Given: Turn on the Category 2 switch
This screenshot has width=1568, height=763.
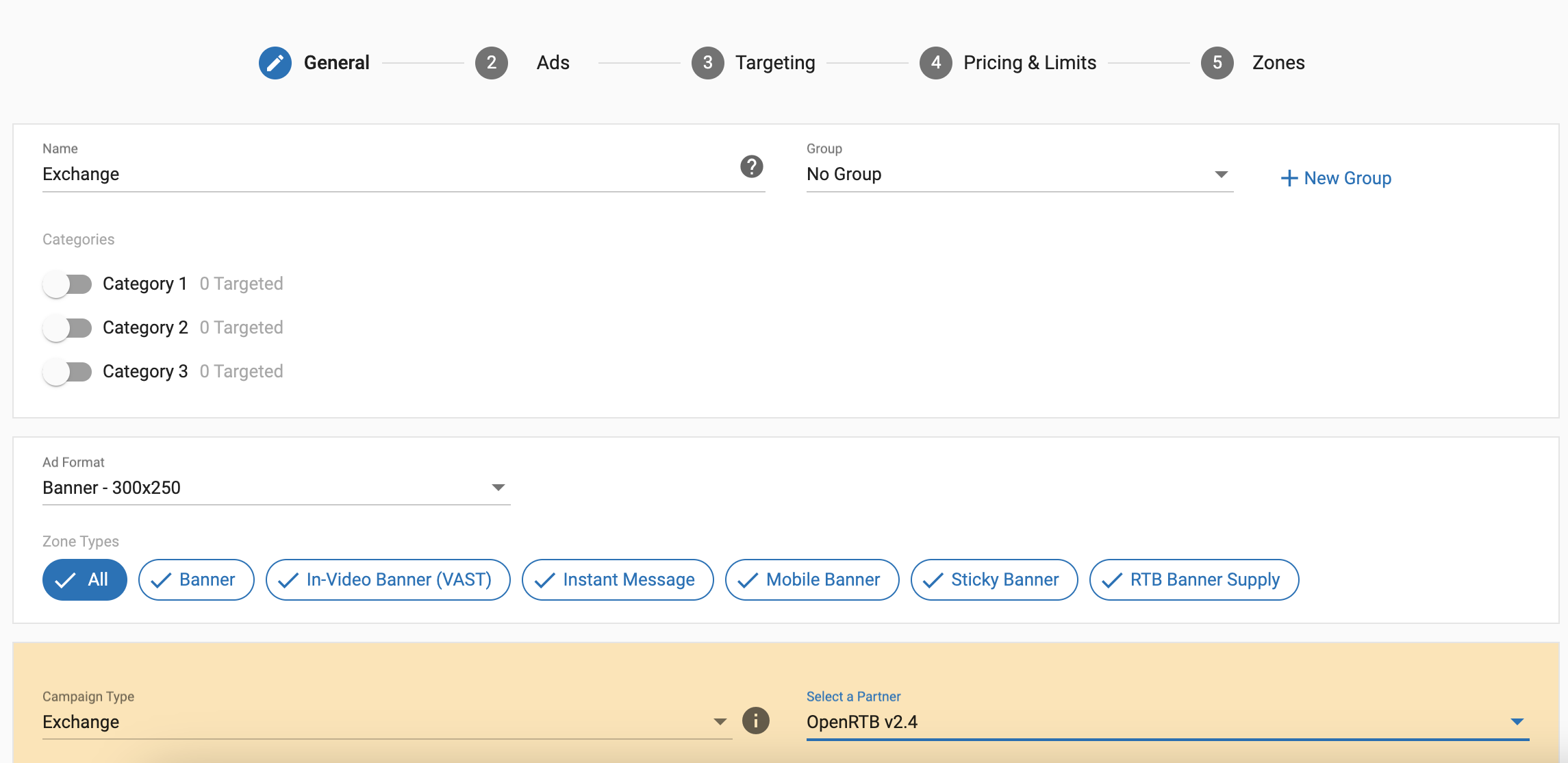Looking at the screenshot, I should 67,328.
